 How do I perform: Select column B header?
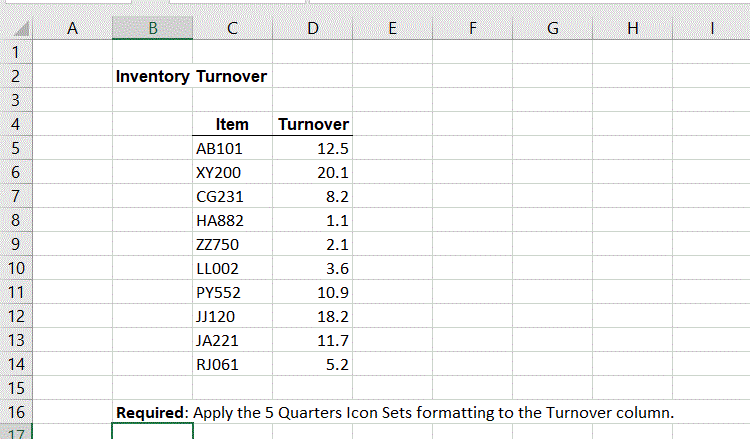tap(153, 28)
